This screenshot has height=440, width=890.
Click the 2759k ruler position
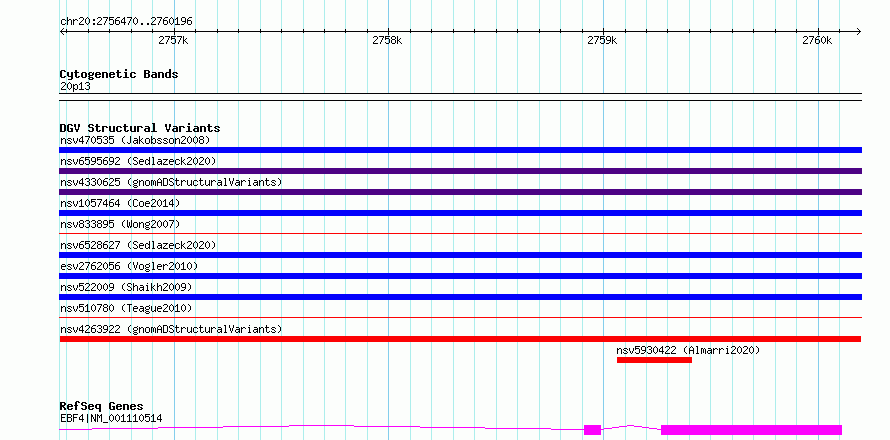tap(602, 40)
